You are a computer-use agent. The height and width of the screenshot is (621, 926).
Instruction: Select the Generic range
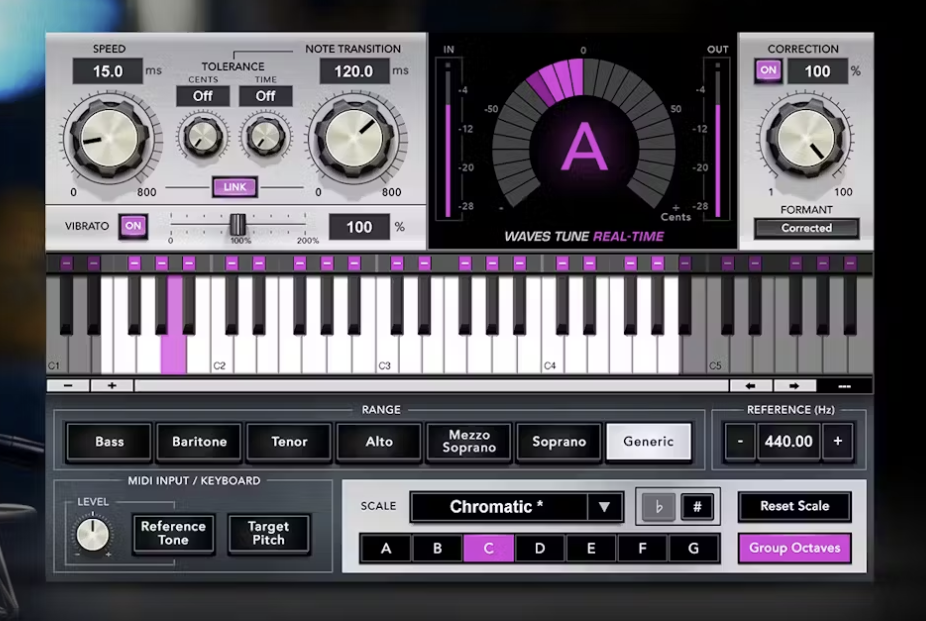[648, 442]
